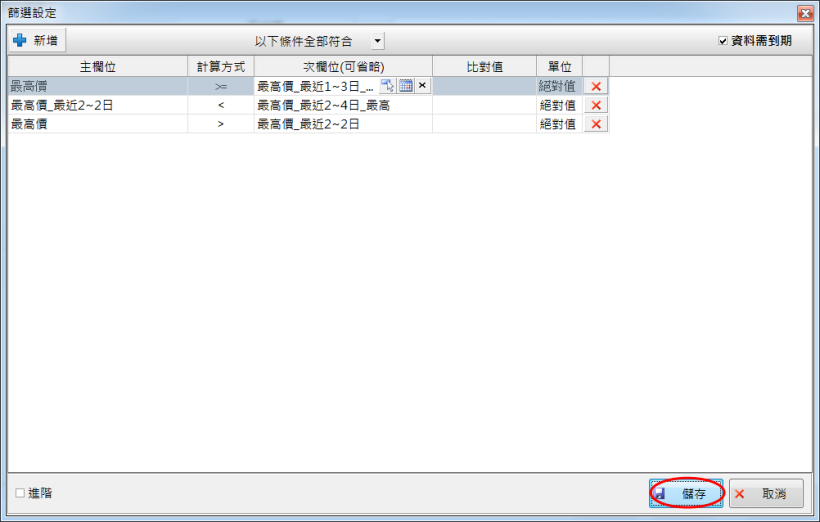Viewport: 820px width, 522px height.
Task: Enable the 進階 checkbox
Action: 20,493
